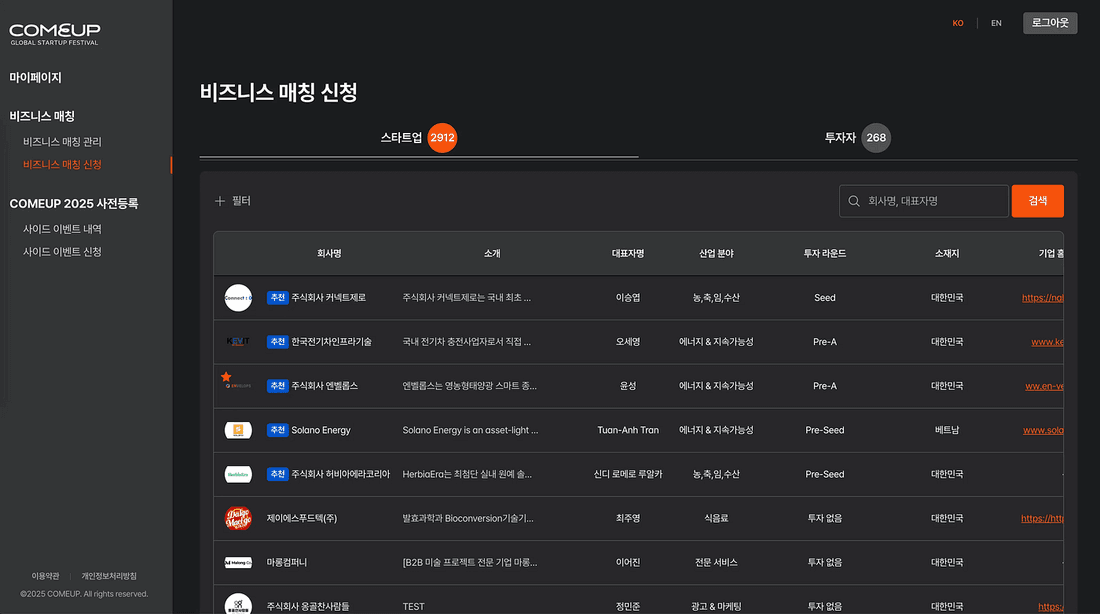Open 제이에스푸드텍(주) company logo
The image size is (1100, 614).
[x=238, y=519]
